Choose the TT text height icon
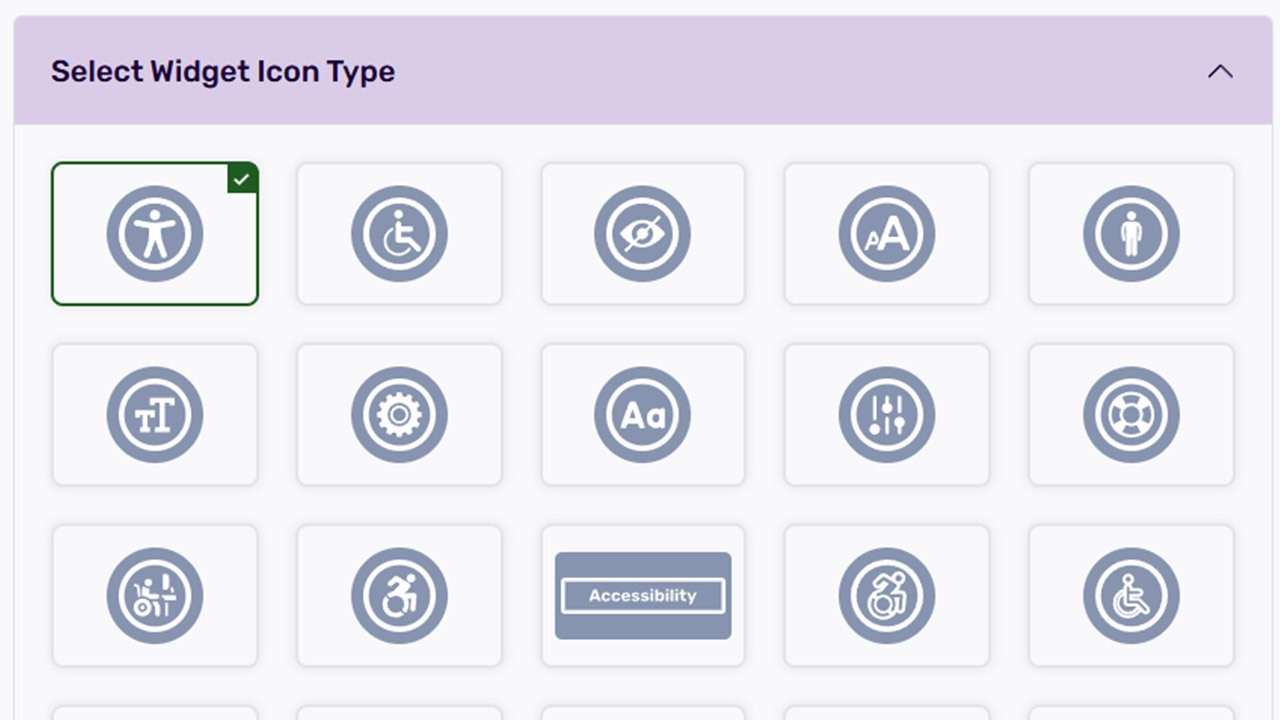 [155, 415]
